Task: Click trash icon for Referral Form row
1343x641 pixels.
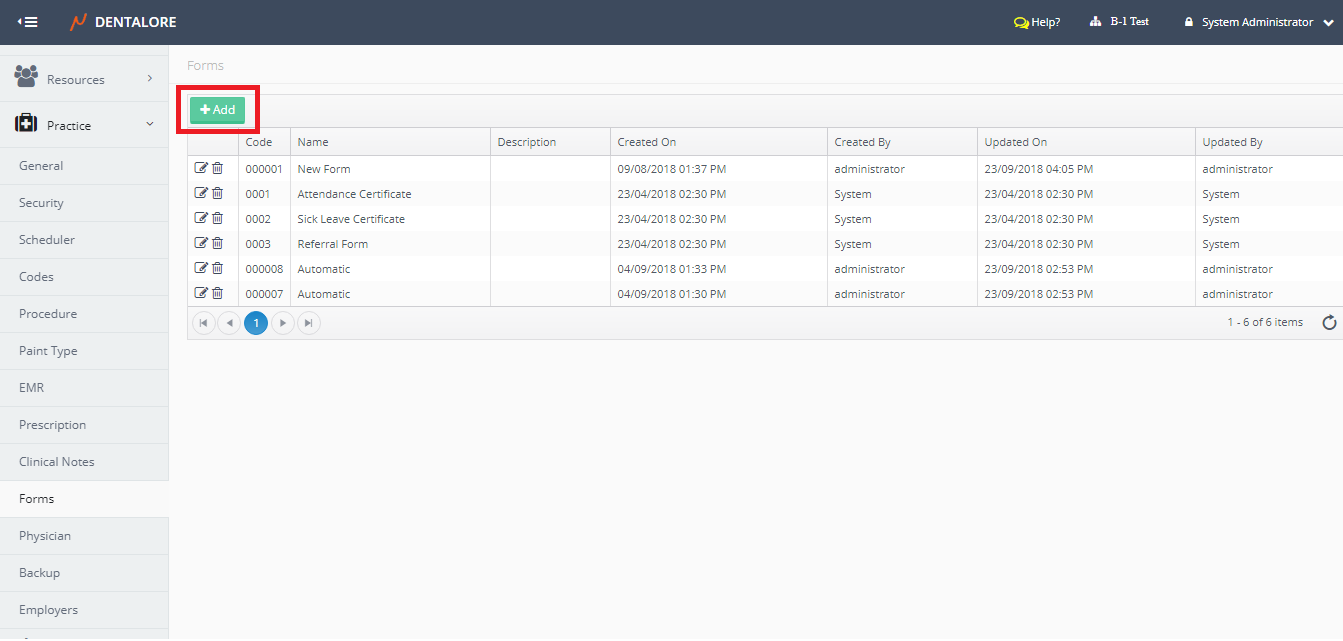Action: (217, 243)
